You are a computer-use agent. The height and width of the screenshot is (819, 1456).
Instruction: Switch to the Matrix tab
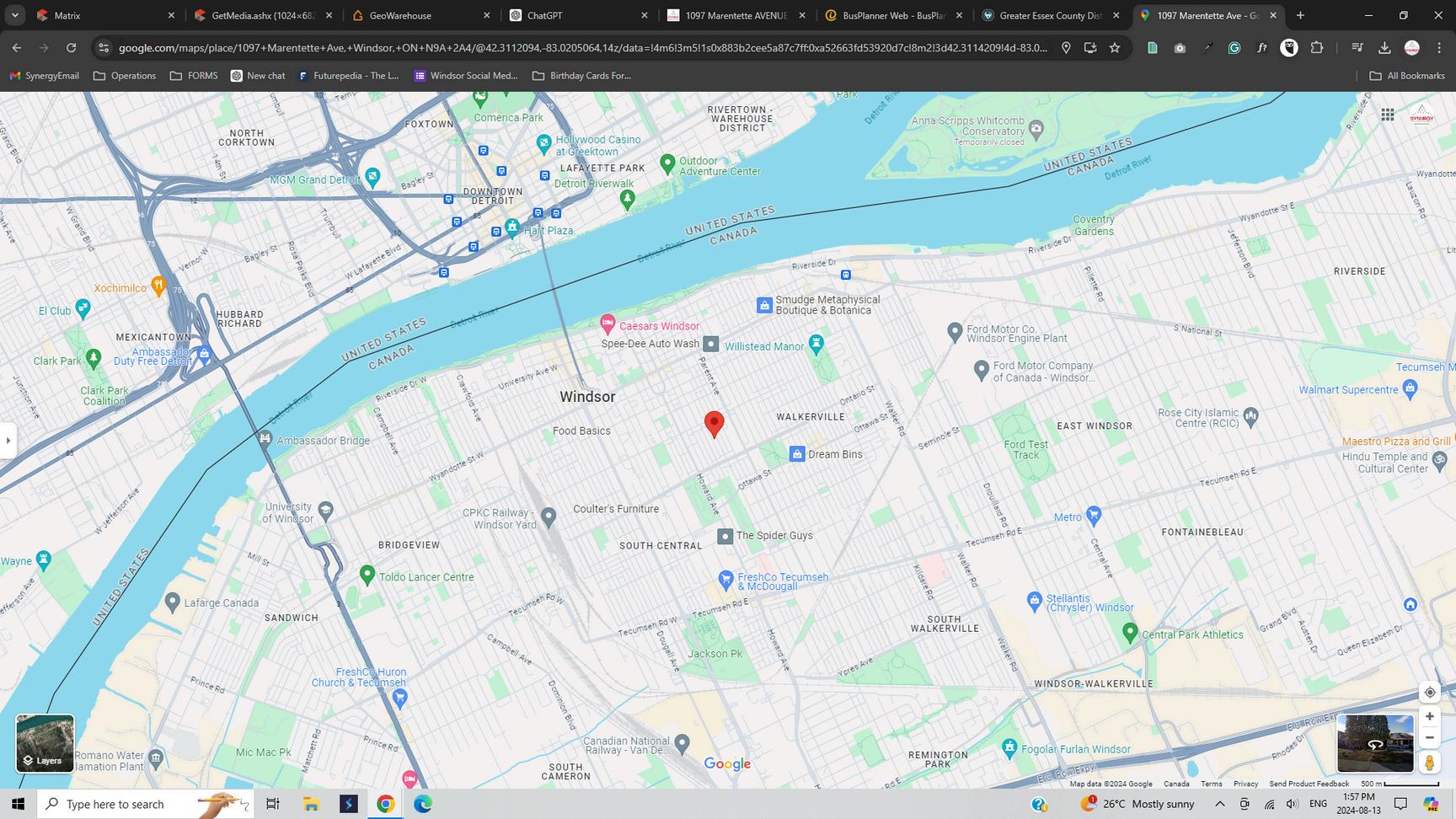[x=106, y=15]
